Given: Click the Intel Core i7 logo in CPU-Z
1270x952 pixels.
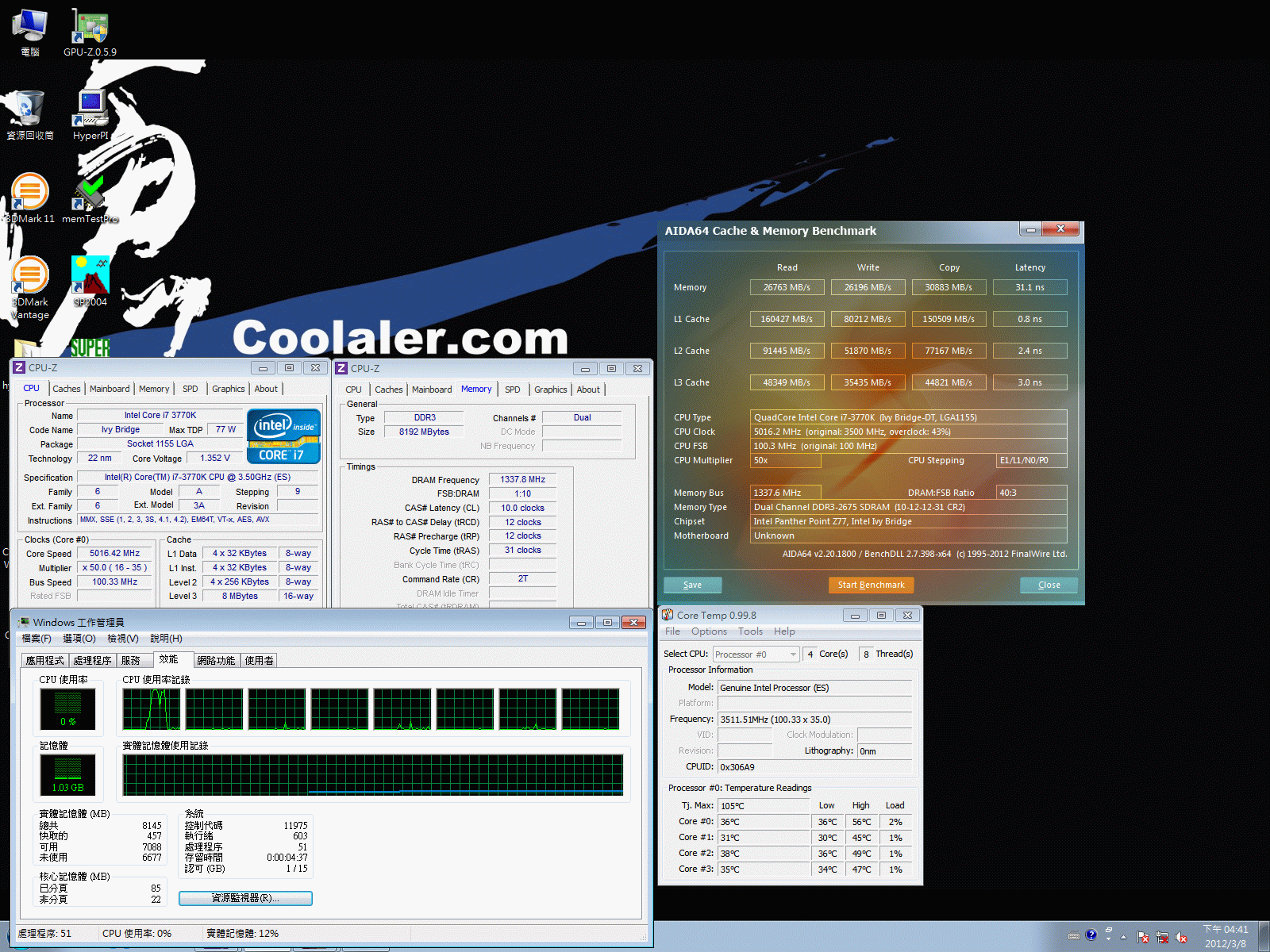Looking at the screenshot, I should pos(283,436).
